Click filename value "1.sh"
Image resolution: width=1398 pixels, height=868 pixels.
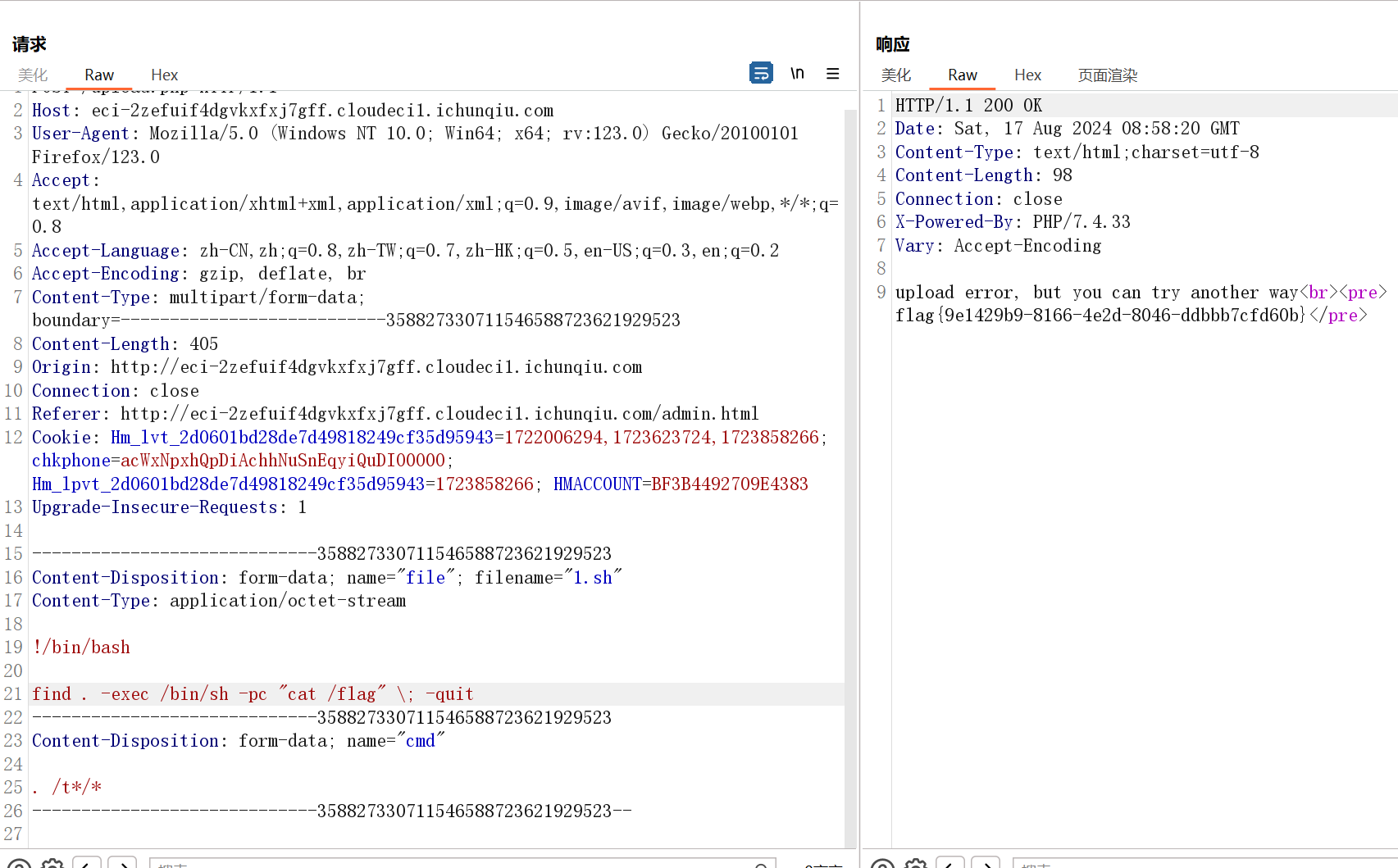[593, 577]
